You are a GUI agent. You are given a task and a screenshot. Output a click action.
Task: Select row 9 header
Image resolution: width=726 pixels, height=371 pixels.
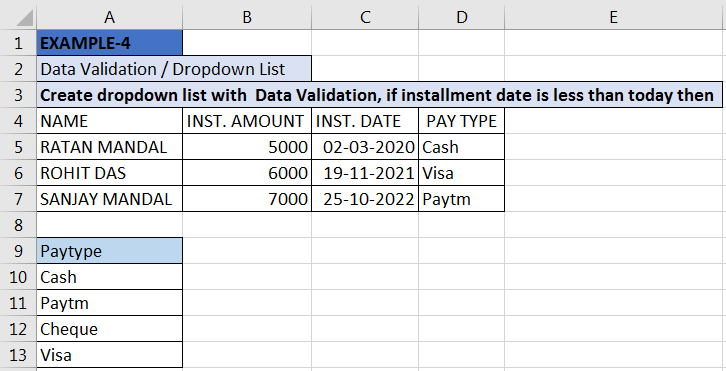point(18,251)
